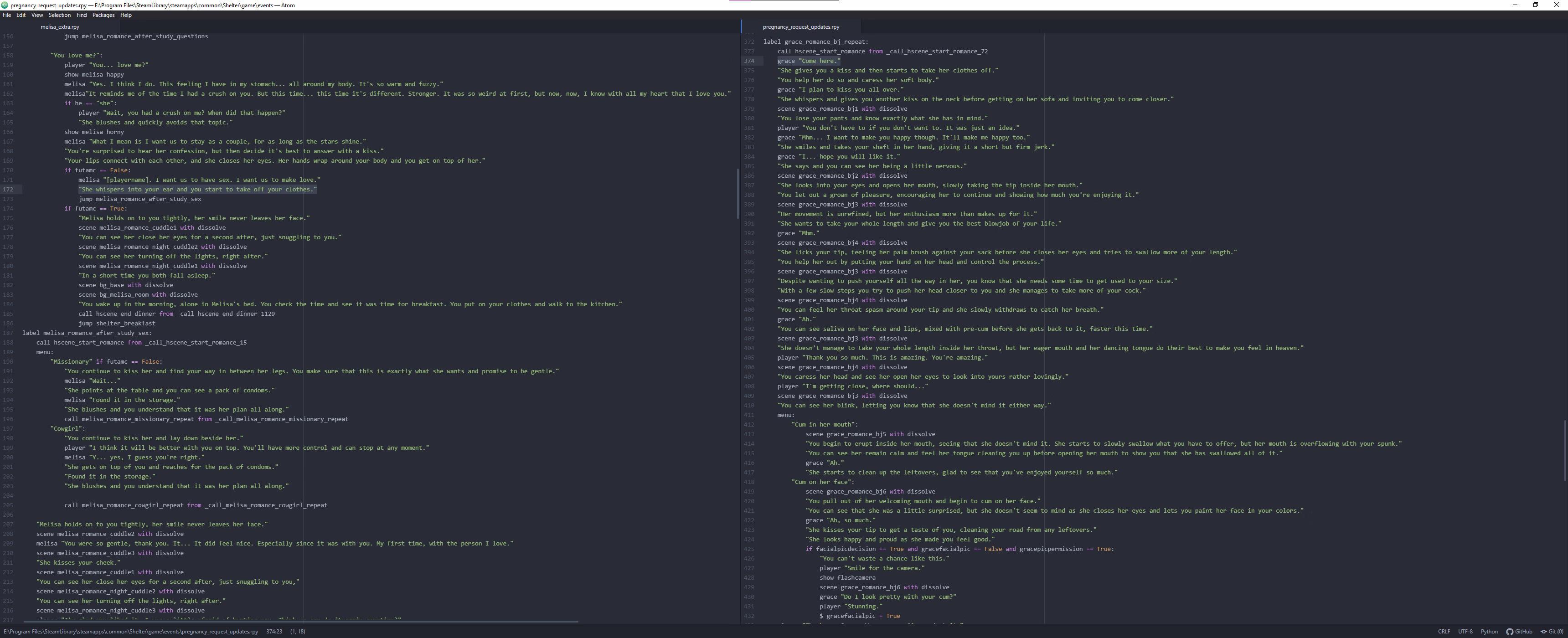Close the Atom window
Image resolution: width=1568 pixels, height=638 pixels.
[1557, 5]
